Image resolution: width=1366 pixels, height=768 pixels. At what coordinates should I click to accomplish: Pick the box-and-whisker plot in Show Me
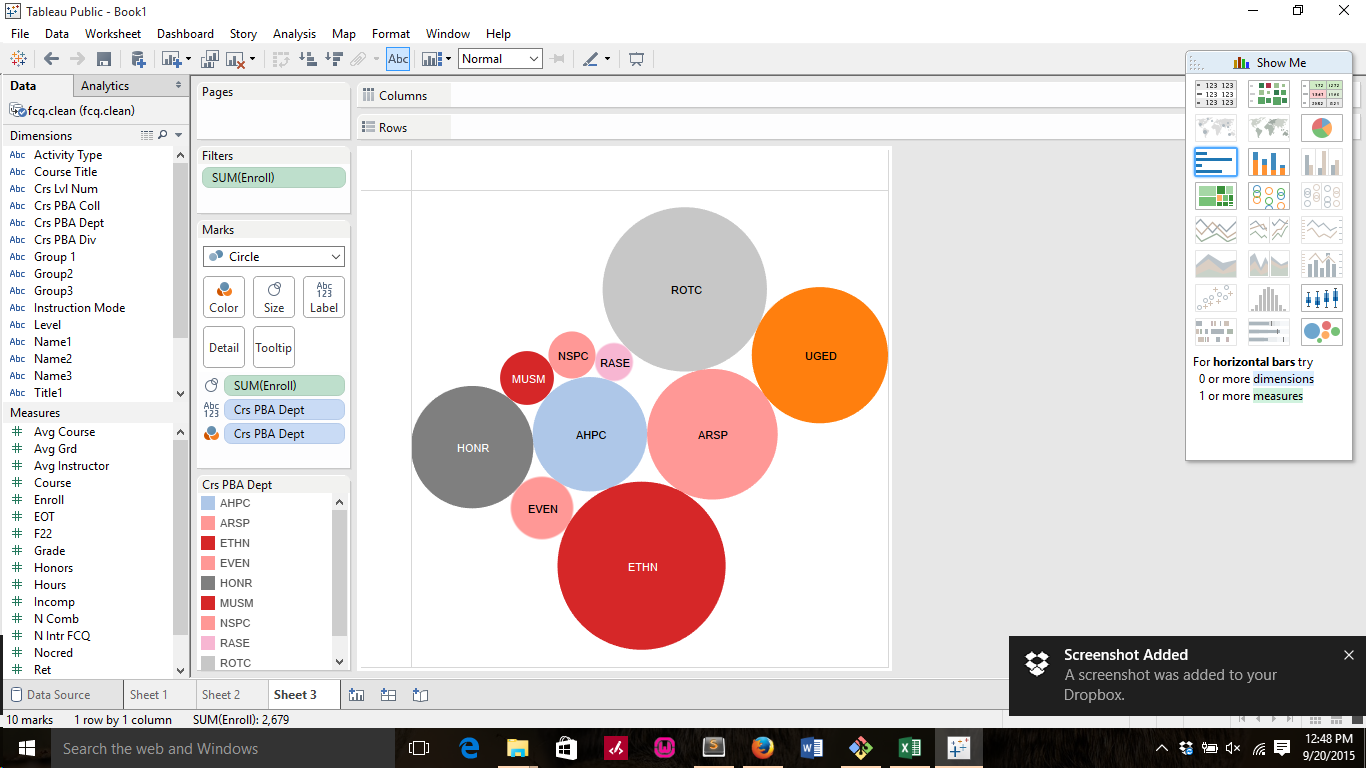coord(1322,298)
